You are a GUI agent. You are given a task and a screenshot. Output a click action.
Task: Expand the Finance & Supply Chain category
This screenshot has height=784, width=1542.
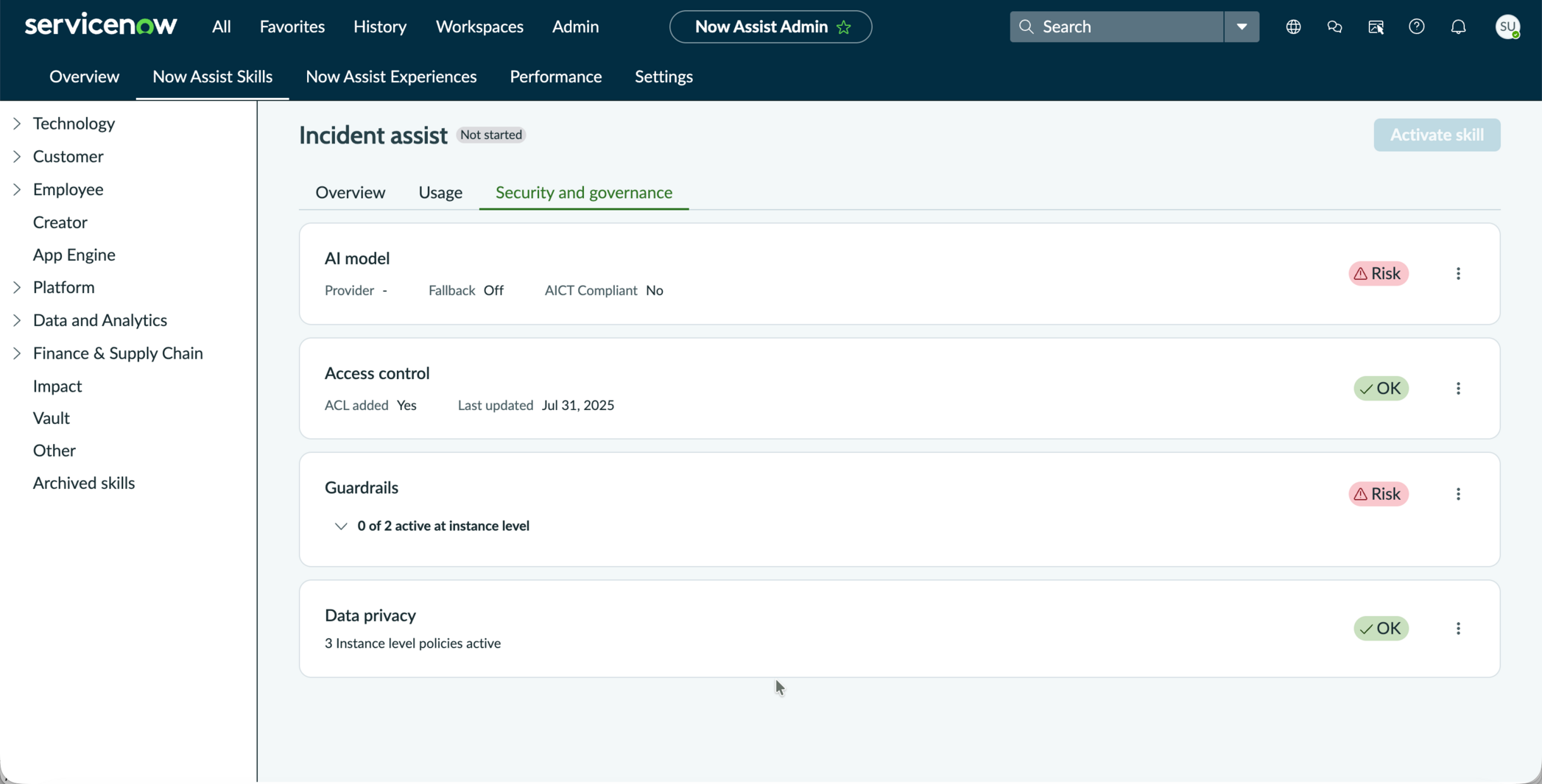[x=17, y=353]
